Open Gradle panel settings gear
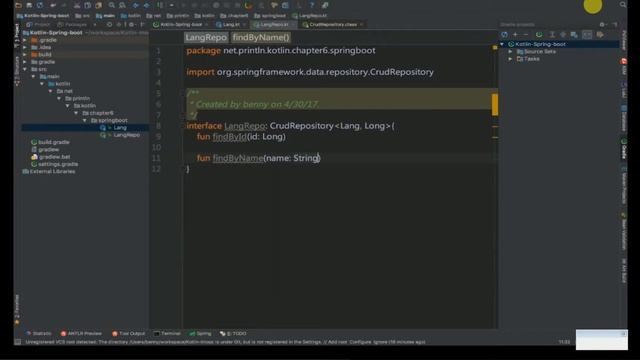Viewport: 640px width, 360px height. (602, 24)
